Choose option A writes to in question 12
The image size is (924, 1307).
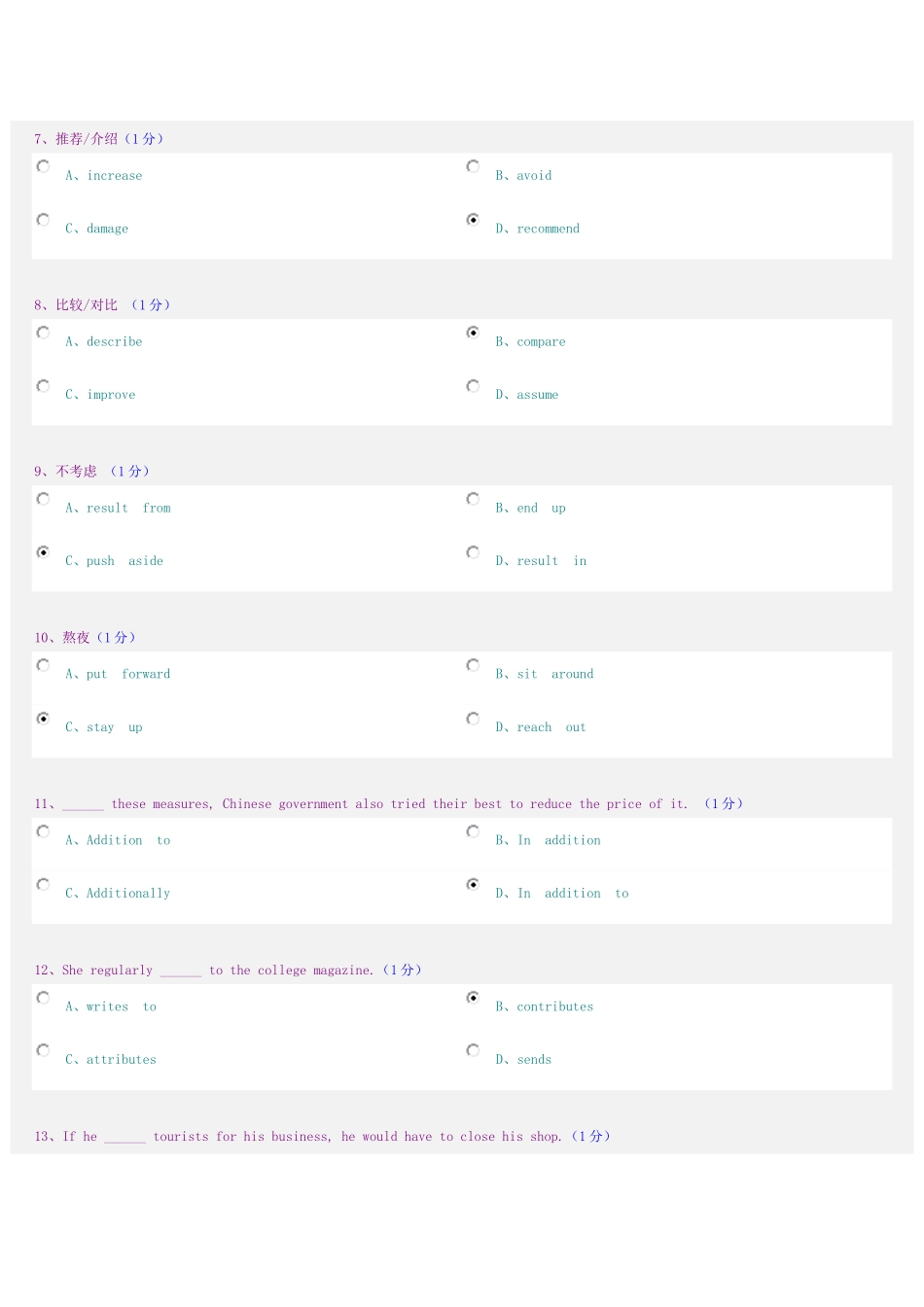[x=43, y=998]
